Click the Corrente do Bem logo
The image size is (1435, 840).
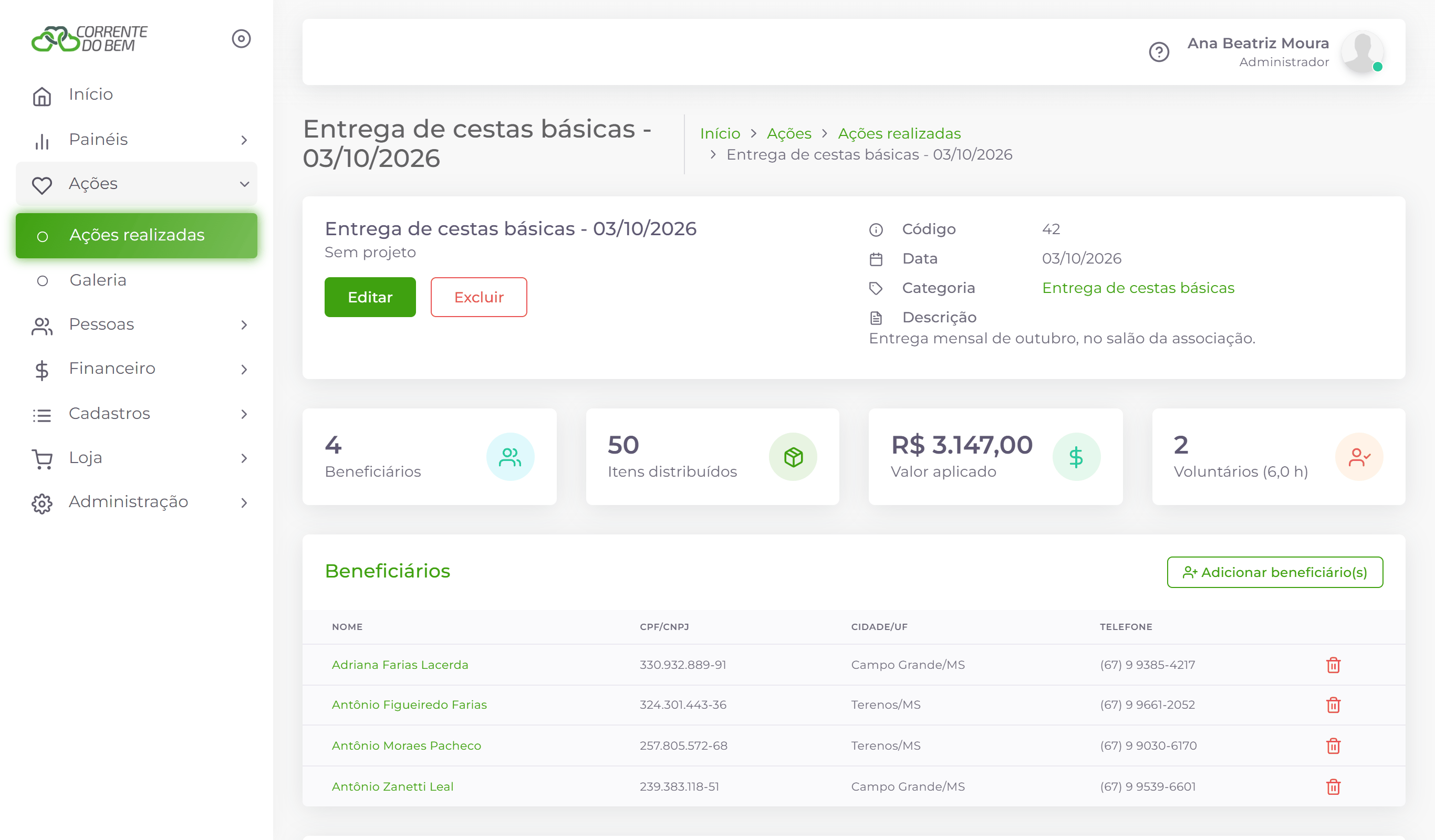click(89, 39)
